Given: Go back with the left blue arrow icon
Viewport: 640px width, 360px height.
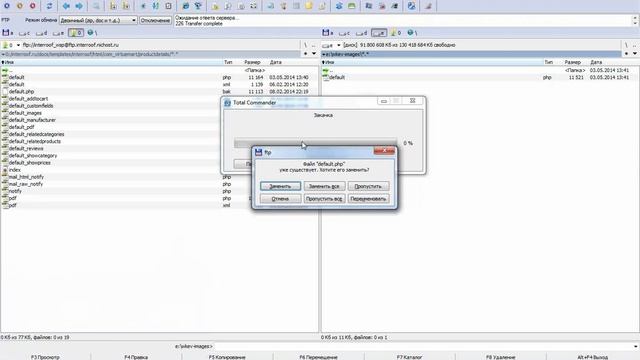Looking at the screenshot, I should click(66, 6).
